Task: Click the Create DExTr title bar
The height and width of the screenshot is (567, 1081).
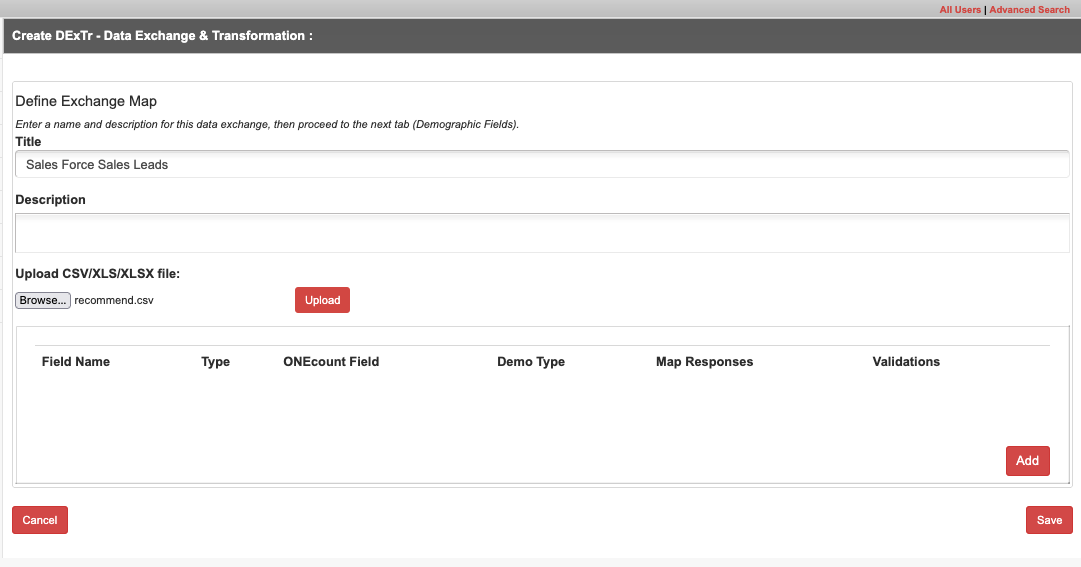Action: pos(542,36)
